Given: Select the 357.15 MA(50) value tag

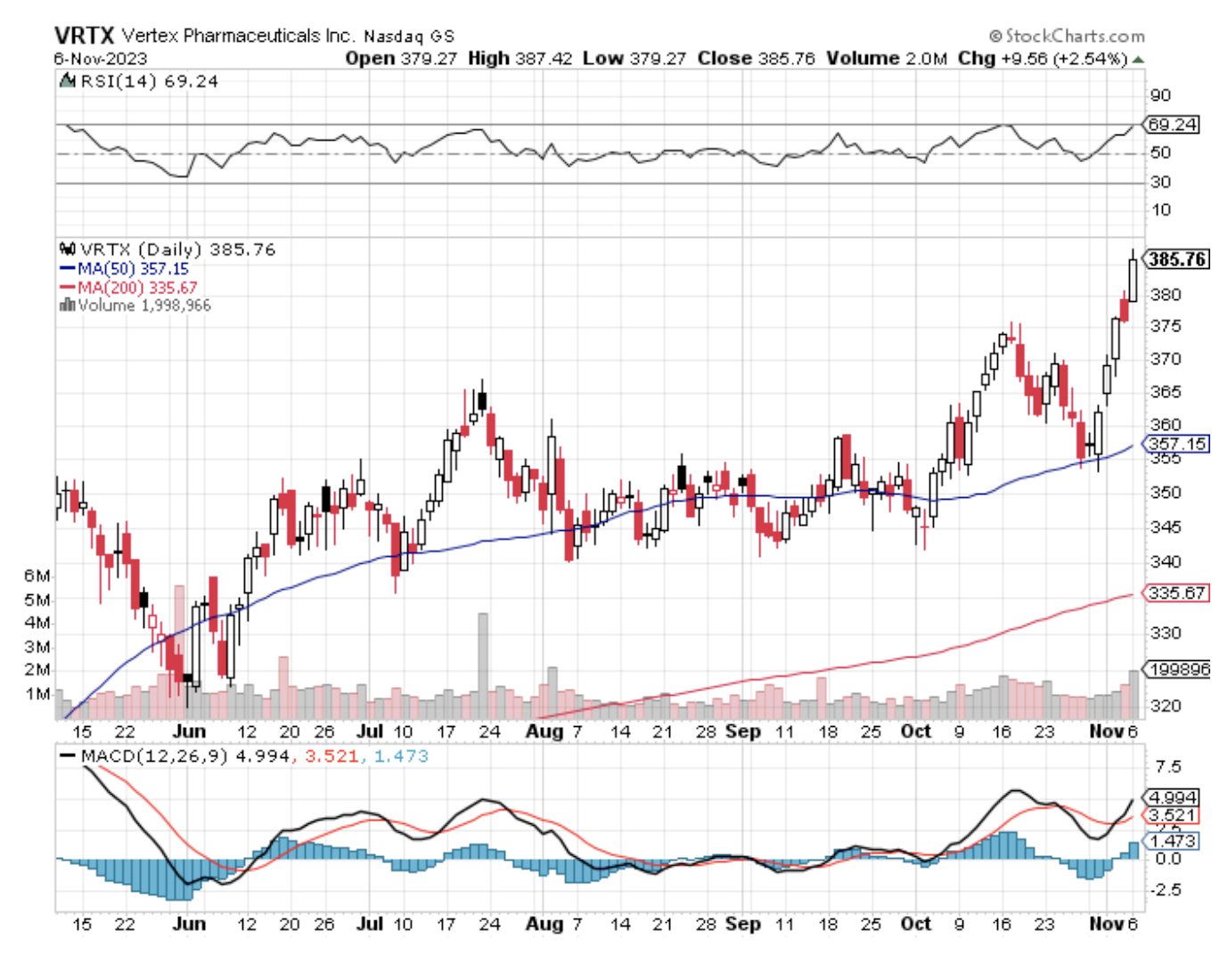Looking at the screenshot, I should click(x=1176, y=444).
